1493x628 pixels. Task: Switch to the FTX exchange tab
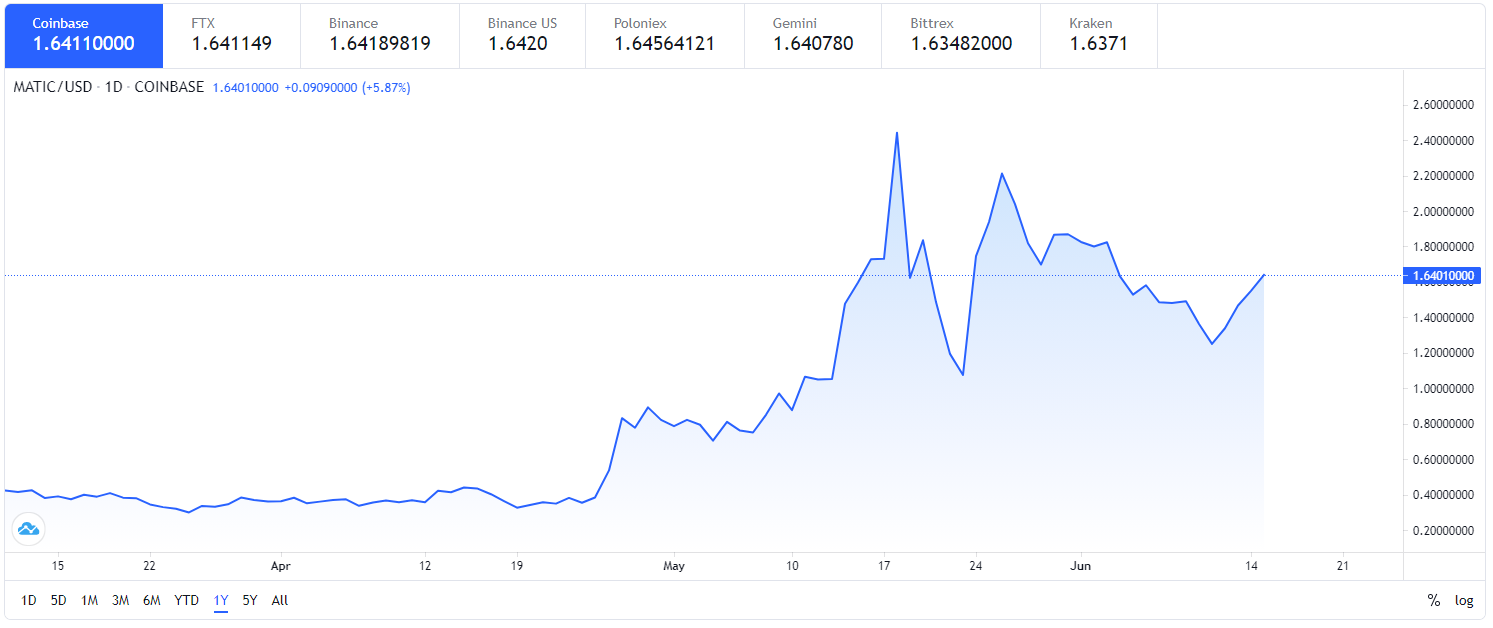click(233, 35)
